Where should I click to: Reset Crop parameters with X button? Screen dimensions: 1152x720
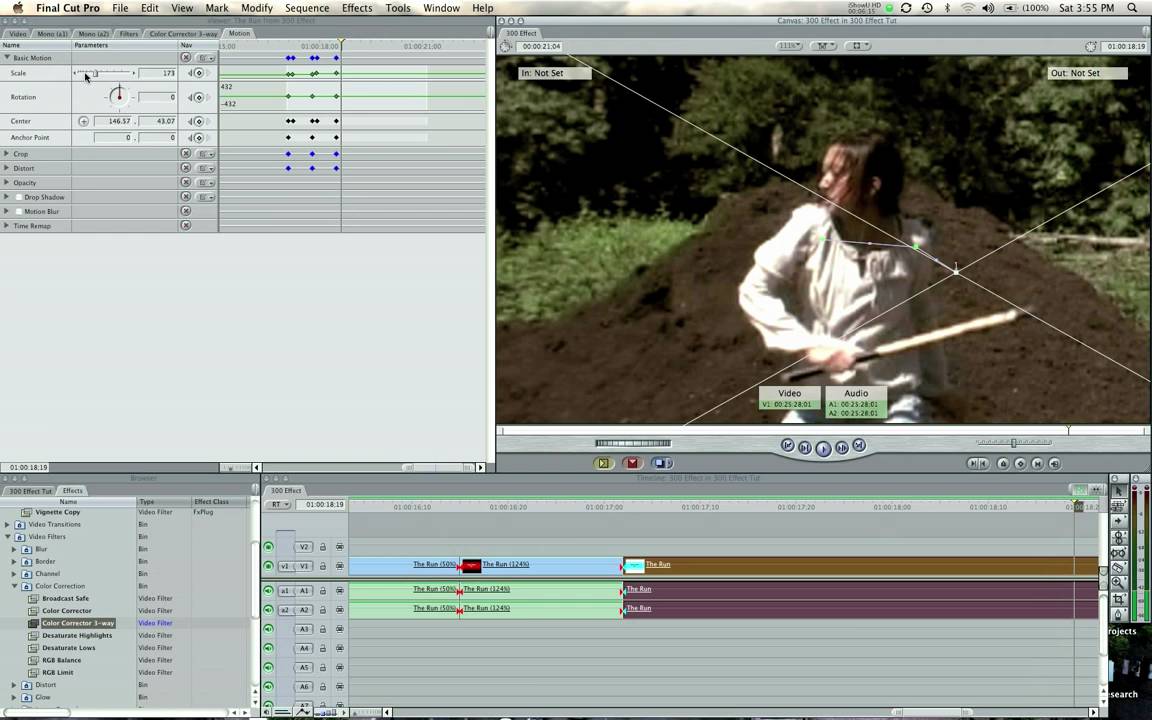point(186,154)
